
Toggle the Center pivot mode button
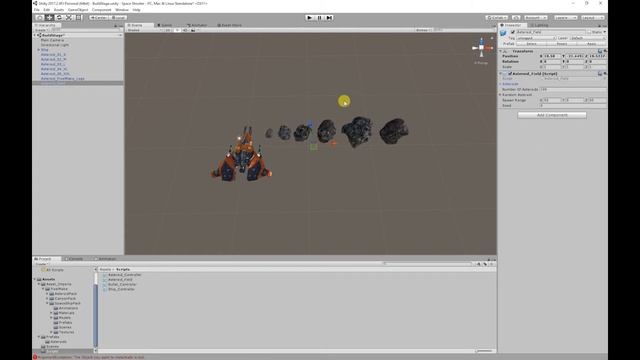(99, 18)
